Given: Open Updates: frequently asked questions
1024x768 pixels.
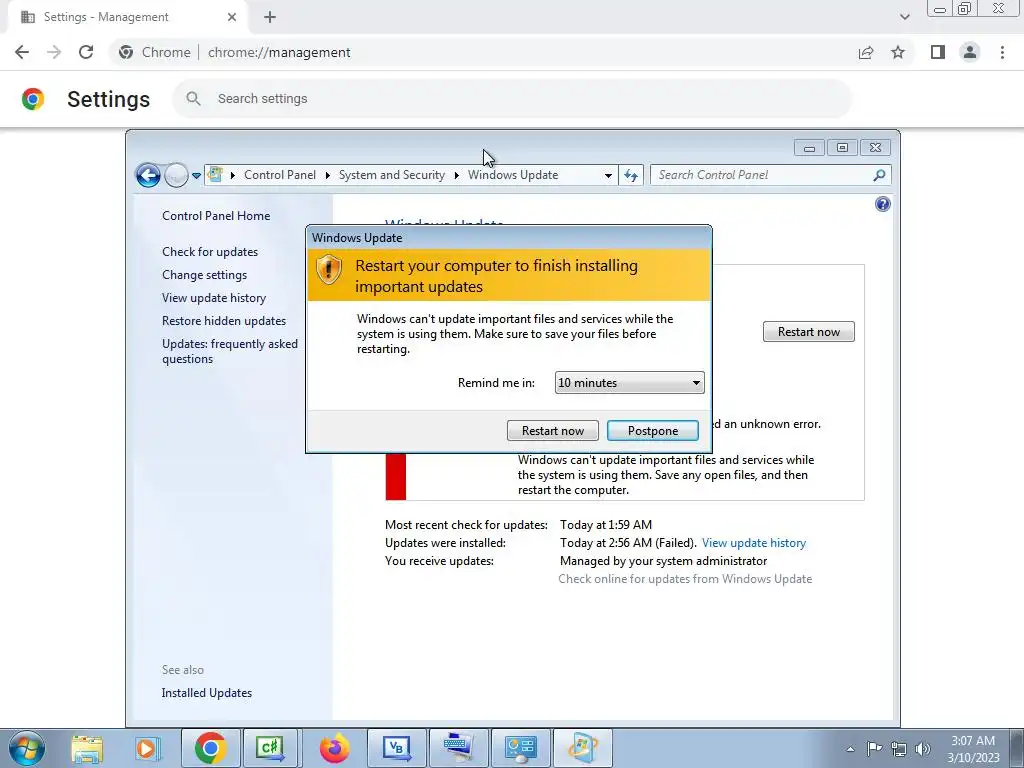Looking at the screenshot, I should pyautogui.click(x=230, y=351).
